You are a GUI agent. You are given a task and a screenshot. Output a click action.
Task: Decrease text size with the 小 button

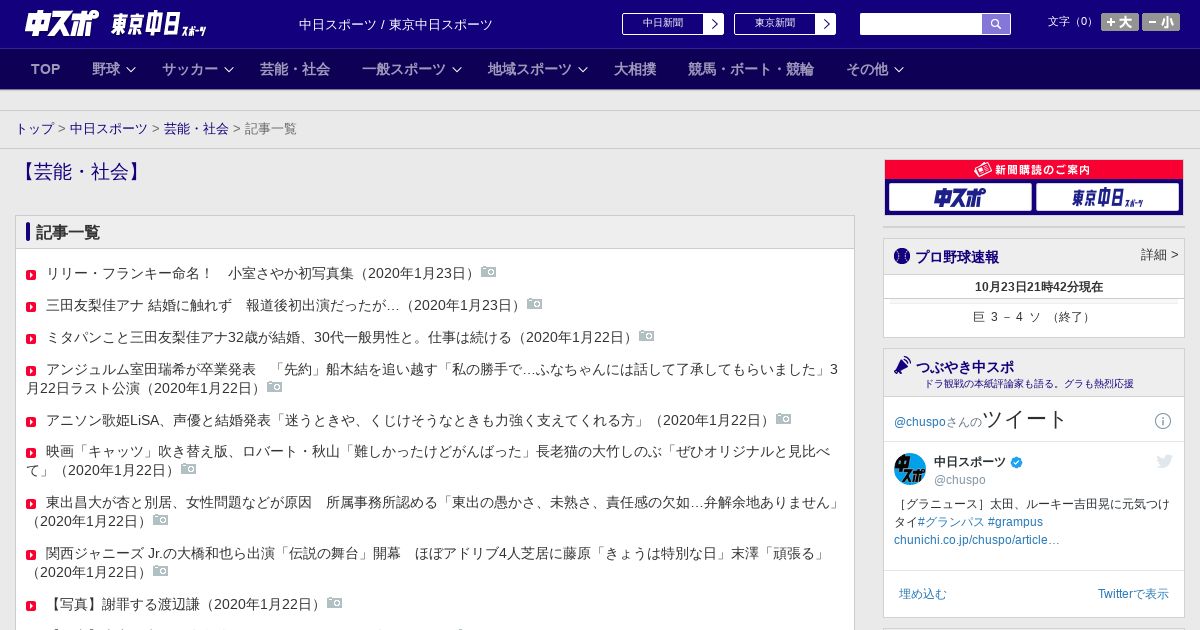pyautogui.click(x=1161, y=22)
